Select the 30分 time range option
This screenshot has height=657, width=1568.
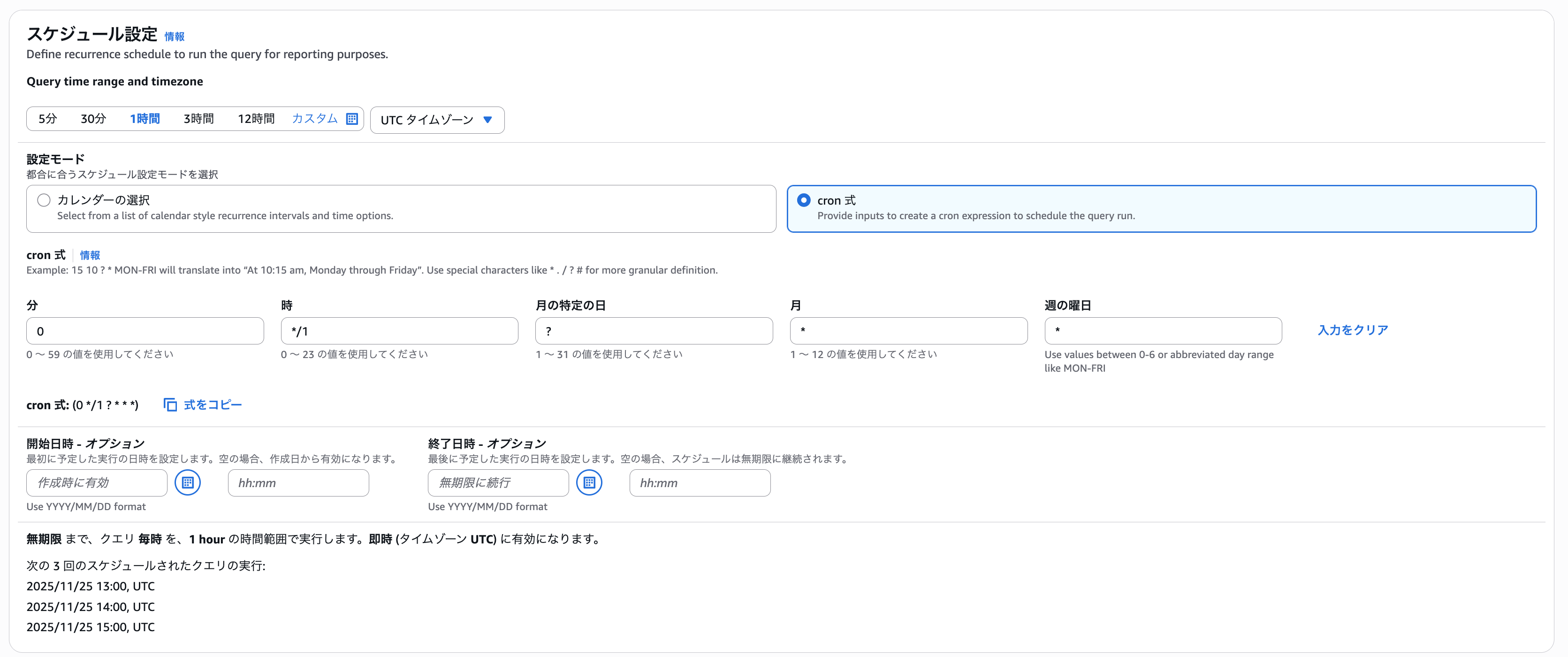coord(92,119)
